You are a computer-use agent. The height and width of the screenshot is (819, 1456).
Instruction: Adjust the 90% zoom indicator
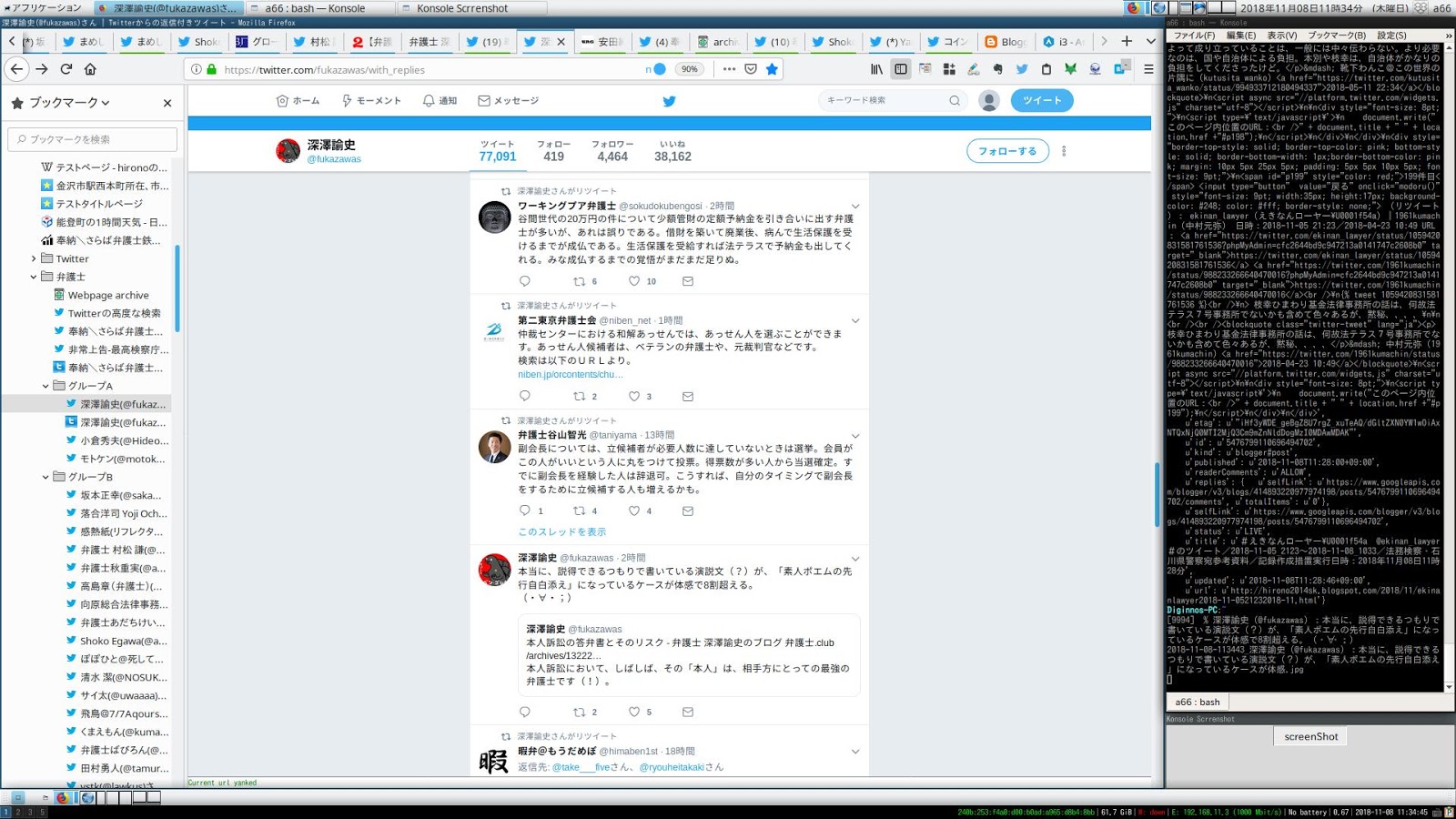pos(689,69)
